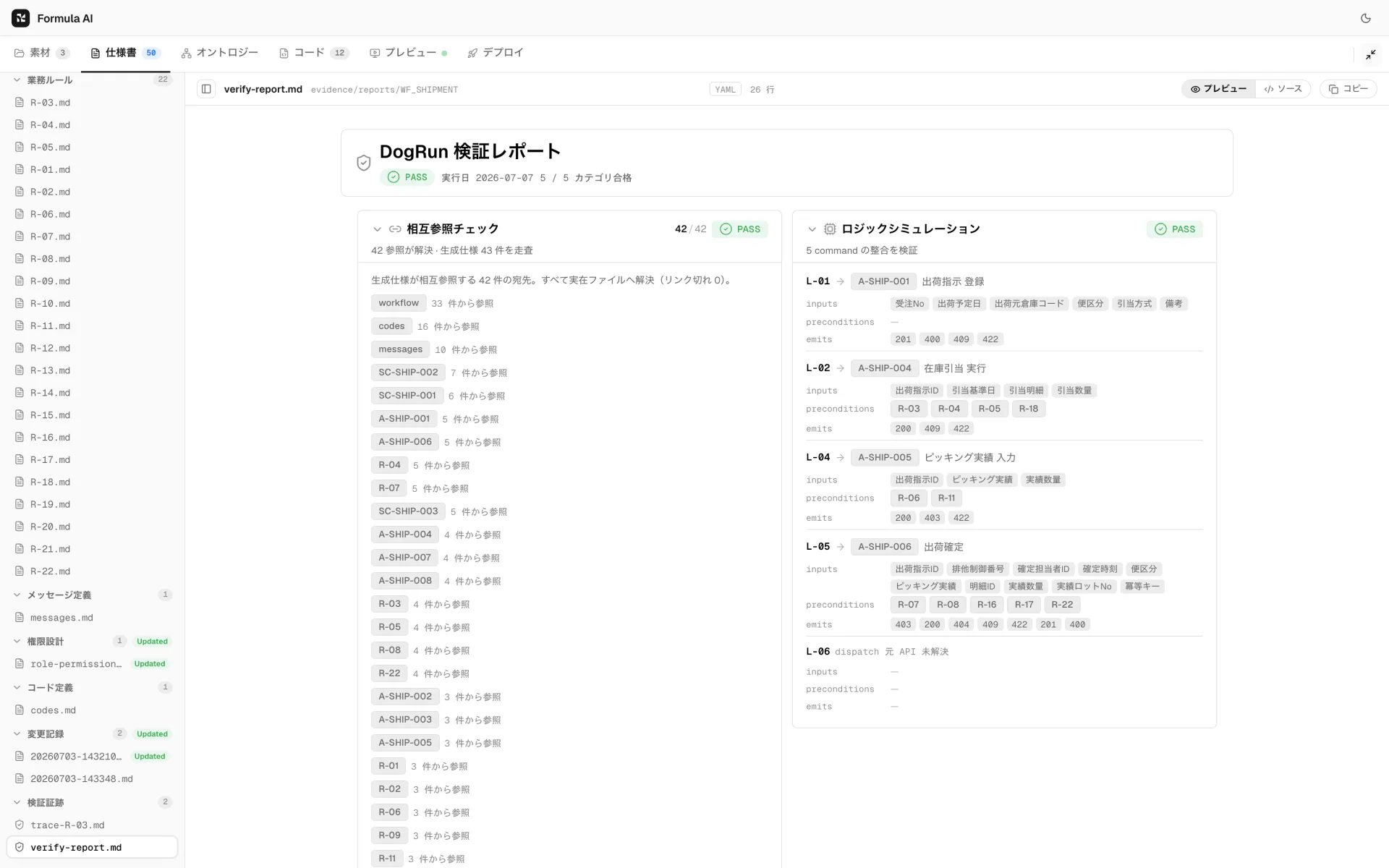Click the 排他制御番号 input chip under L-05
Viewport: 1389px width, 868px height.
pyautogui.click(x=977, y=569)
